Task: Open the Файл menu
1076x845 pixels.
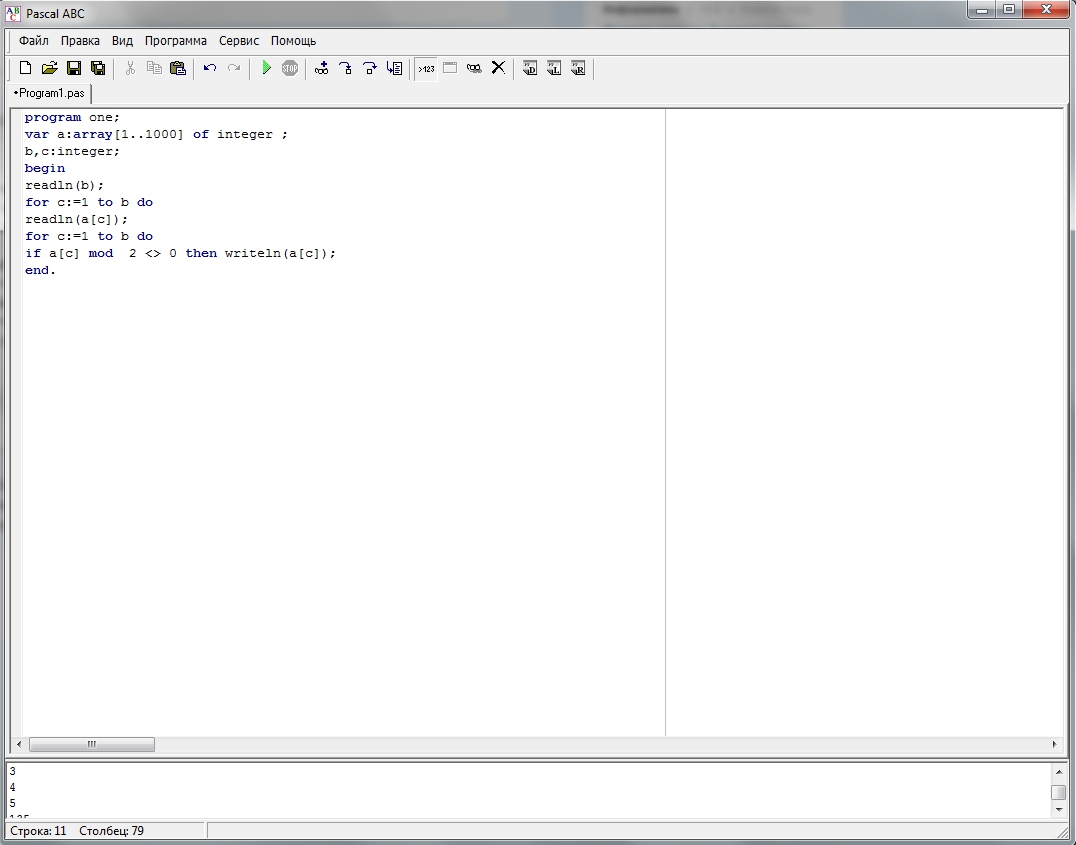Action: (x=33, y=41)
